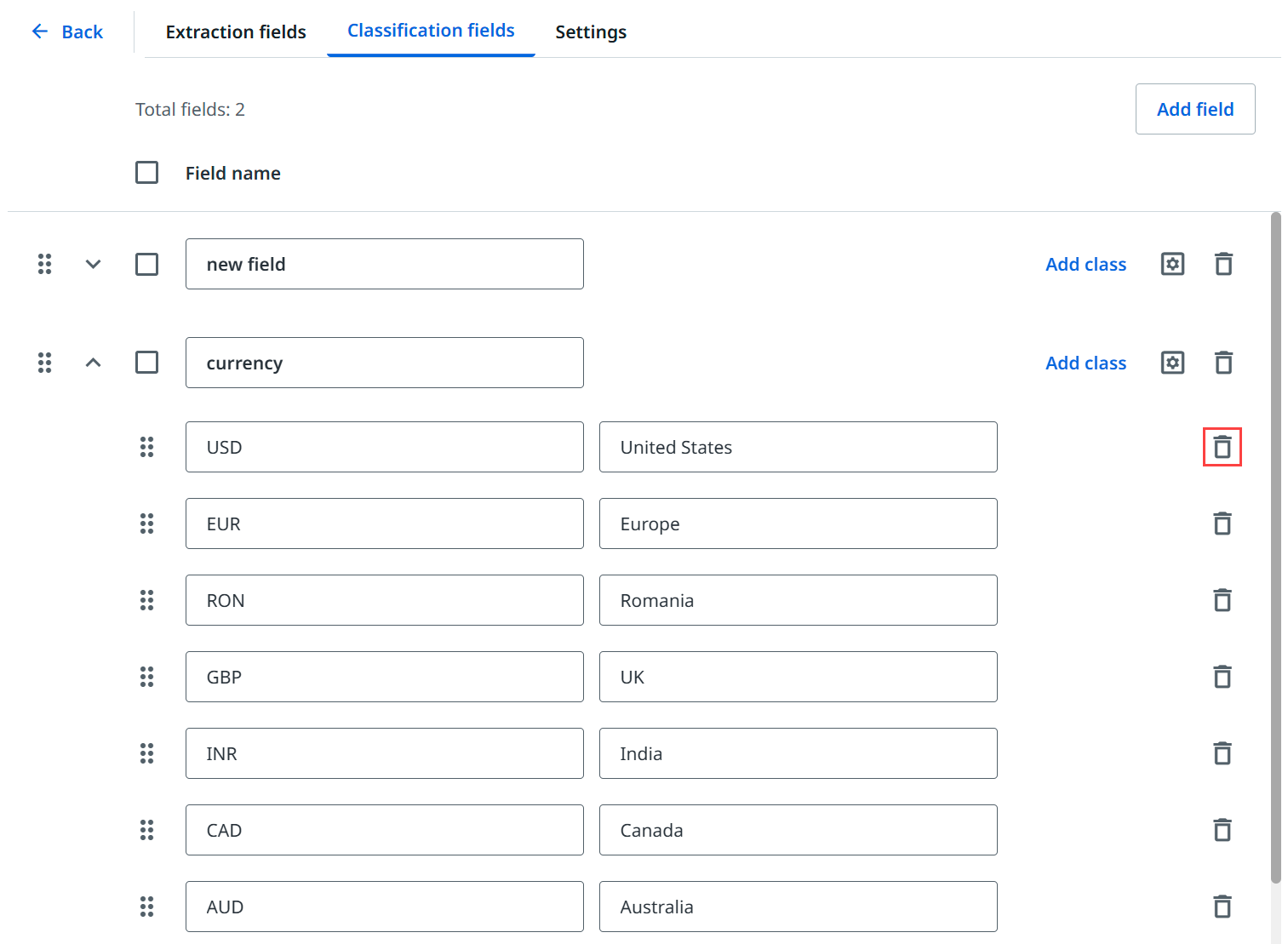
Task: Add class to the currency field
Action: tap(1085, 363)
